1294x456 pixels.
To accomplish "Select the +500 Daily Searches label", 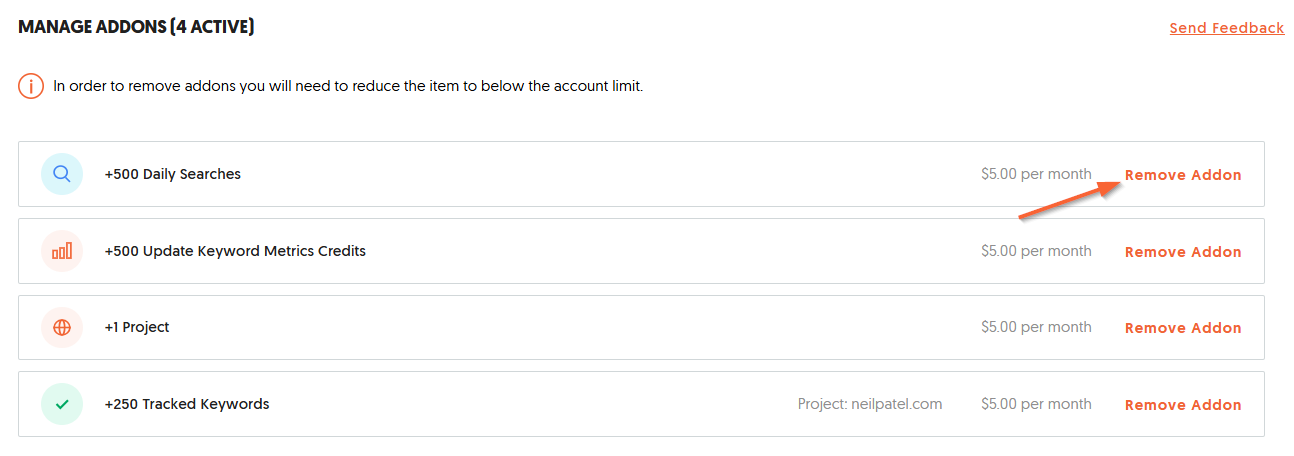I will point(172,174).
